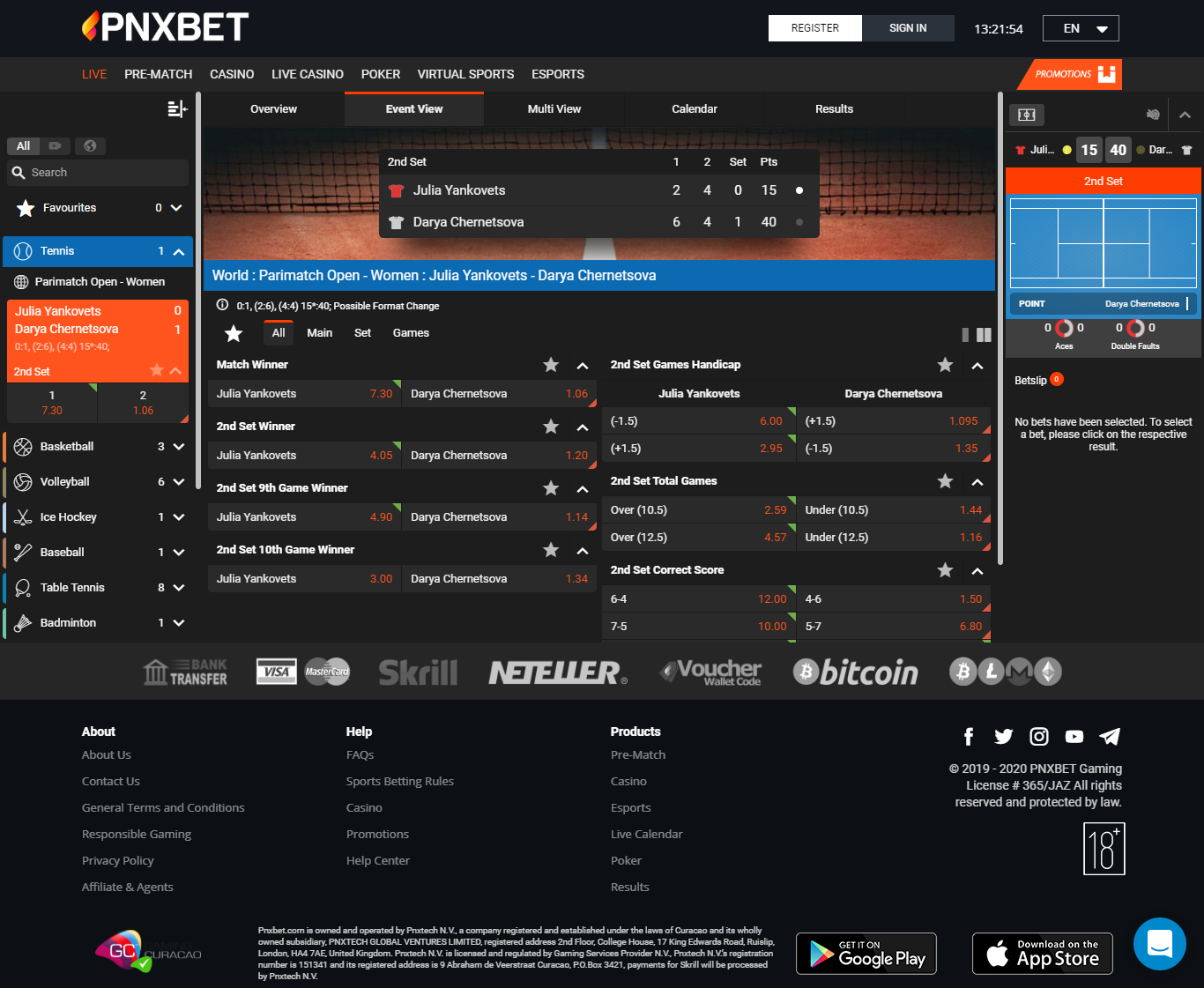Viewport: 1204px width, 988px height.
Task: Collapse the 2nd Set Total Games market
Action: coord(977,482)
